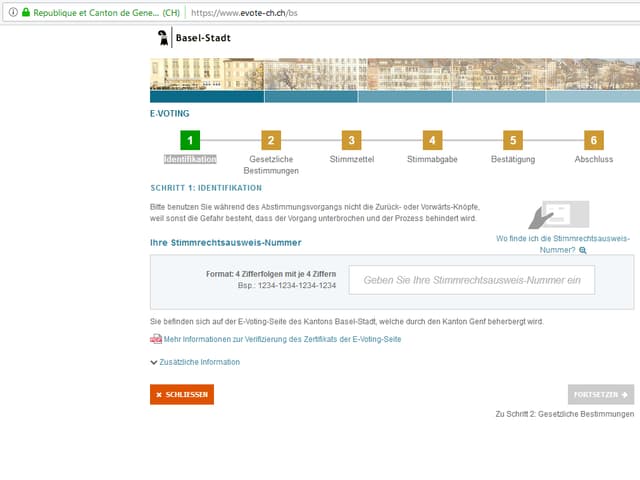Click the Identifikation step label
The width and height of the screenshot is (640, 480).
(x=190, y=159)
